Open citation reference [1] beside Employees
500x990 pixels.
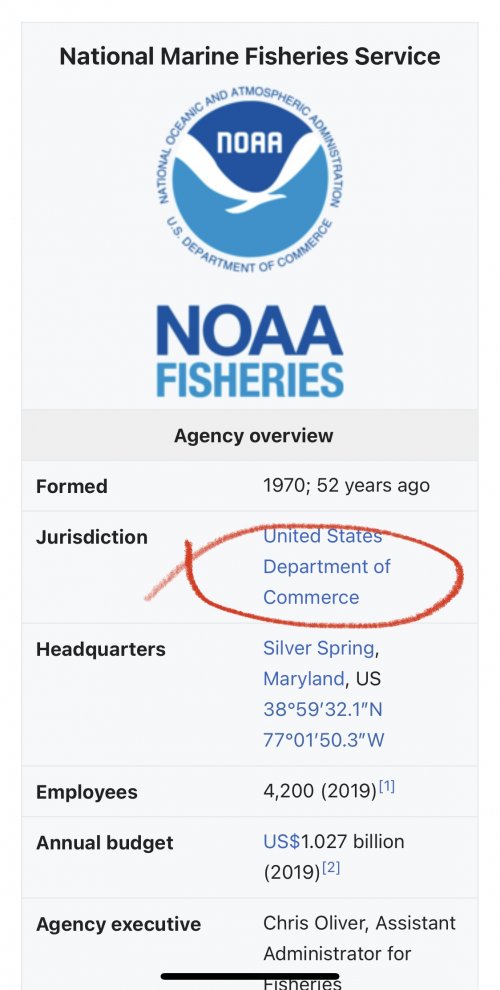click(x=387, y=787)
